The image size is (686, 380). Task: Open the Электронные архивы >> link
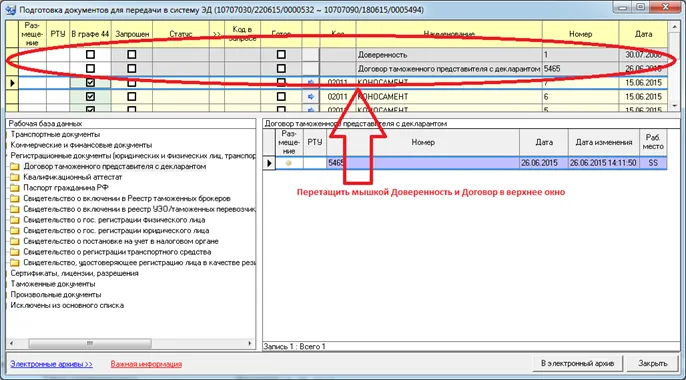point(52,364)
